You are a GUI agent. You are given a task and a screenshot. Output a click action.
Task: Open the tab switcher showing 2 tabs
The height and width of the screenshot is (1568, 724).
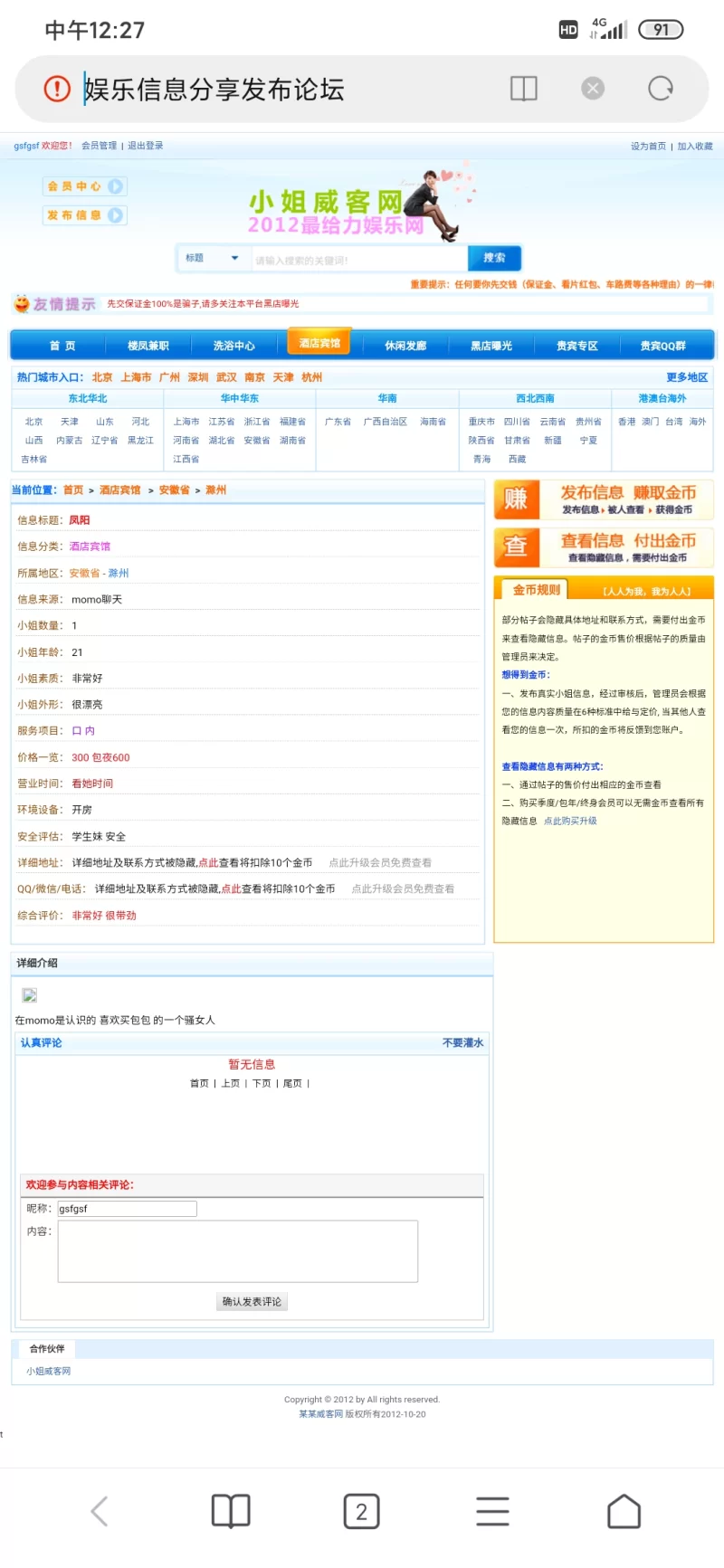[x=361, y=1511]
